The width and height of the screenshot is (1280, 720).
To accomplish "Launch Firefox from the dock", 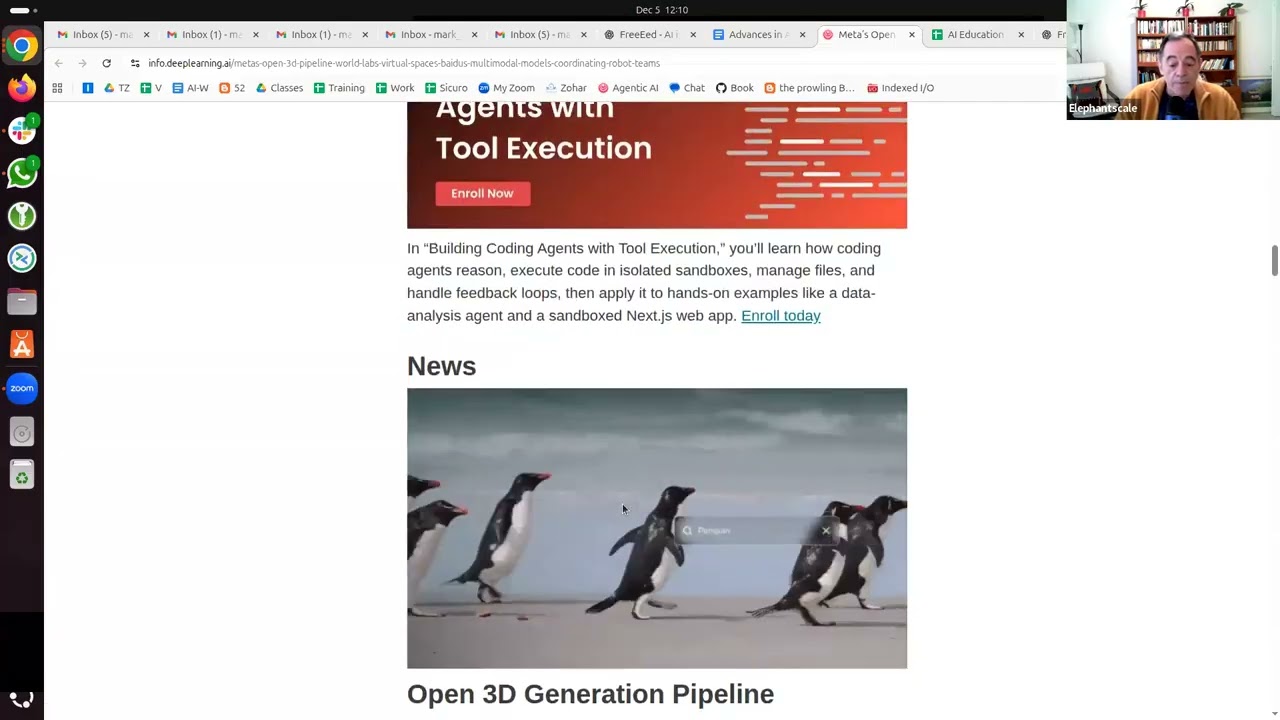I will (x=22, y=88).
